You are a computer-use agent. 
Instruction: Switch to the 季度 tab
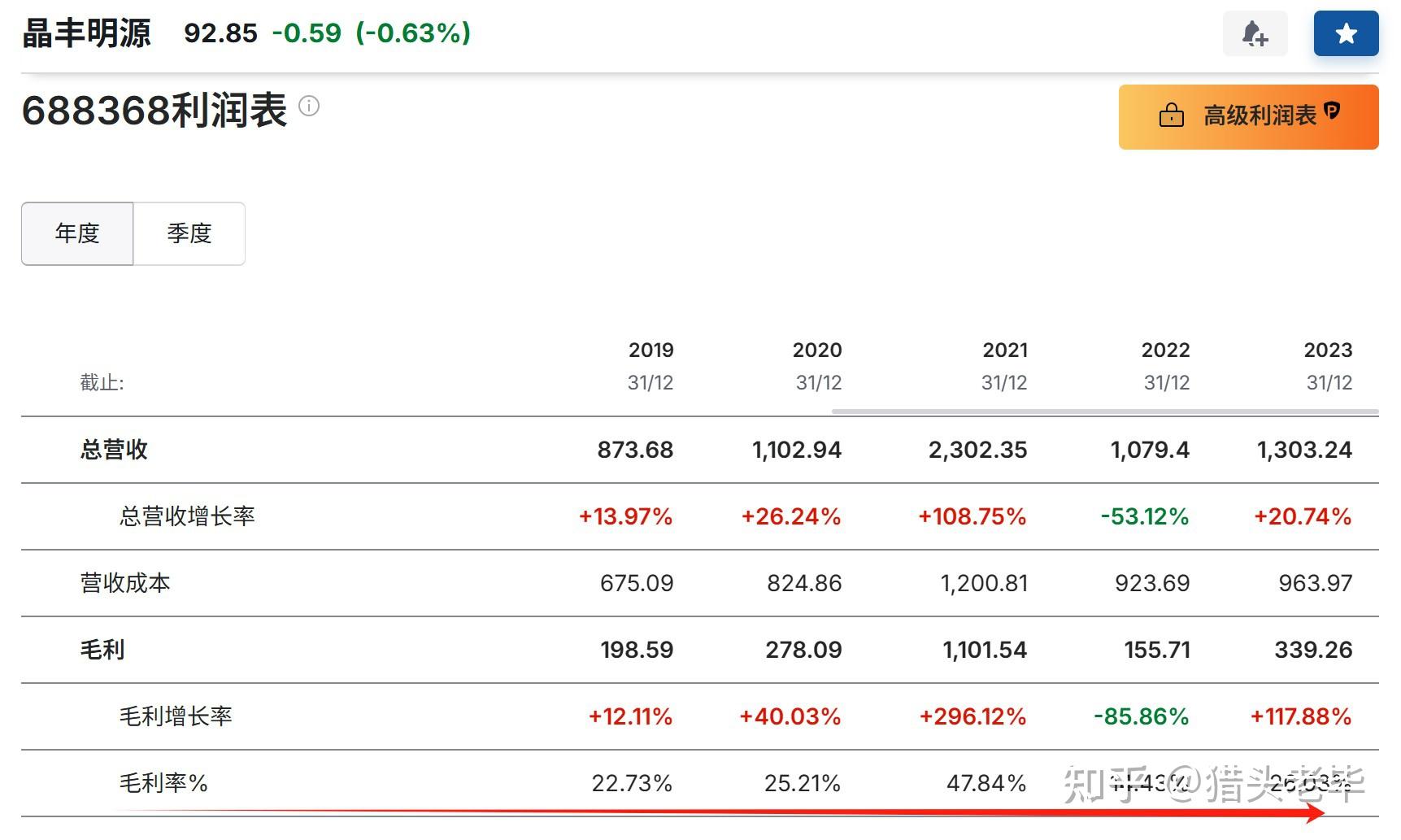coord(189,233)
